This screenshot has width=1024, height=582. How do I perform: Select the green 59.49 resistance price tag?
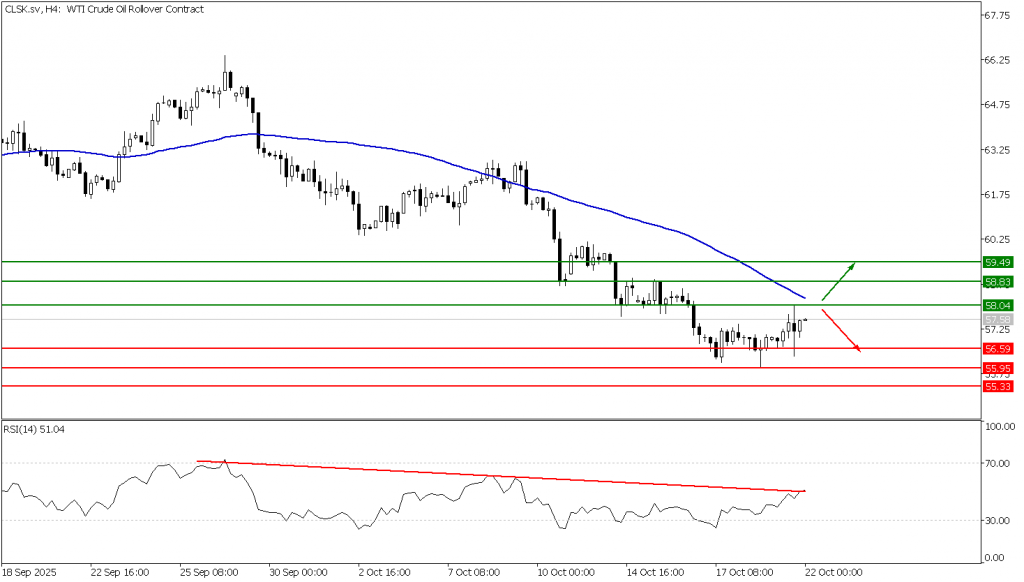click(998, 262)
